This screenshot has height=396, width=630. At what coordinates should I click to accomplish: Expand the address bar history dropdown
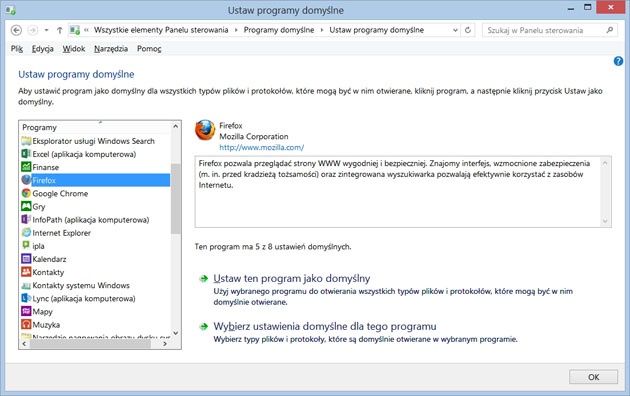455,30
